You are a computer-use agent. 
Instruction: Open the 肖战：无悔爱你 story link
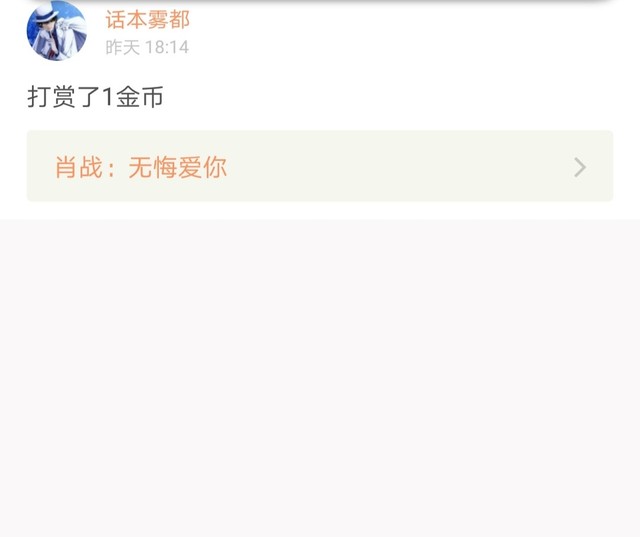tap(320, 166)
